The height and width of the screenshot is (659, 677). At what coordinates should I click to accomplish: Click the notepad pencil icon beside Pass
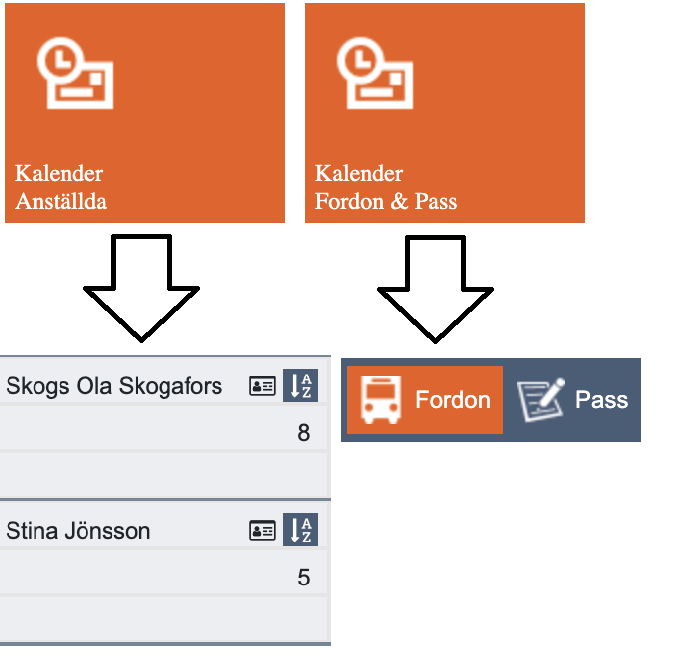(541, 400)
